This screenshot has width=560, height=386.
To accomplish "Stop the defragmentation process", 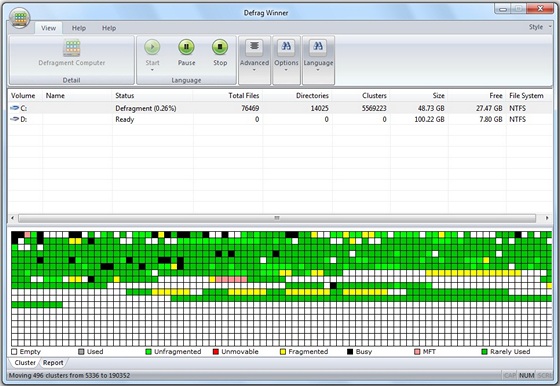I will (220, 47).
